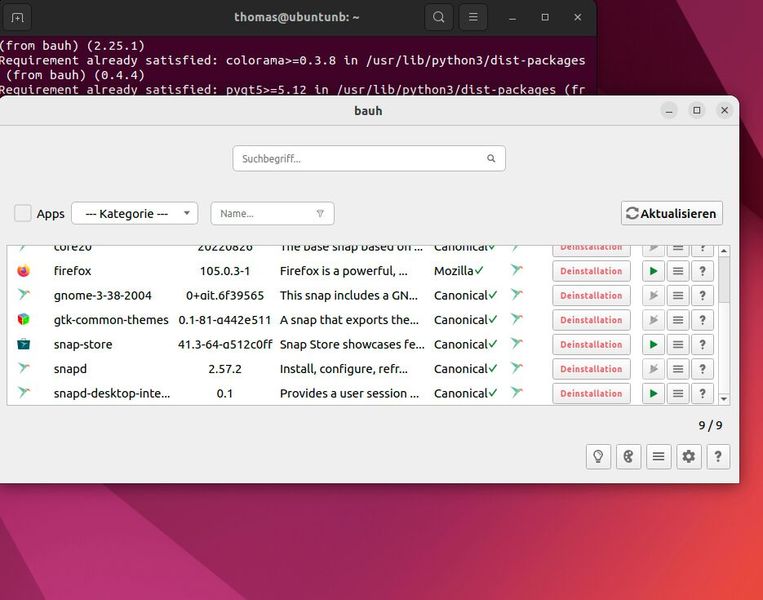Select the snapd package name
This screenshot has width=763, height=600.
click(x=70, y=369)
